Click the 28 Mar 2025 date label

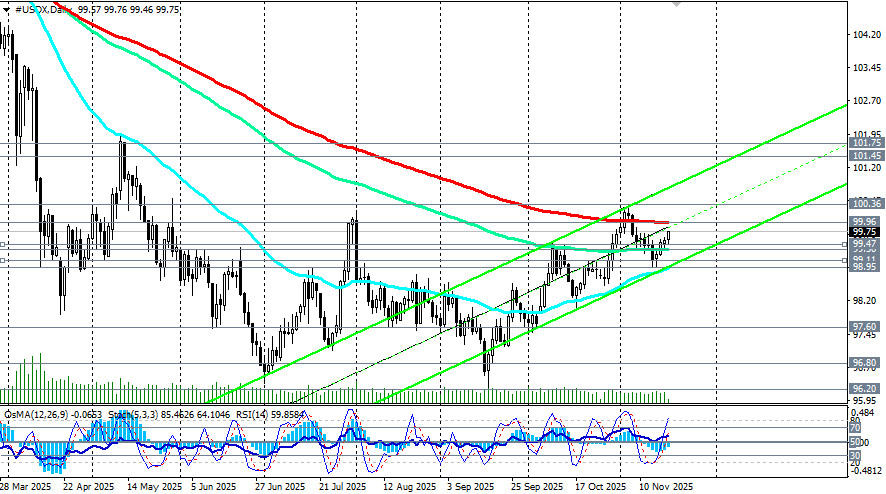(25, 487)
